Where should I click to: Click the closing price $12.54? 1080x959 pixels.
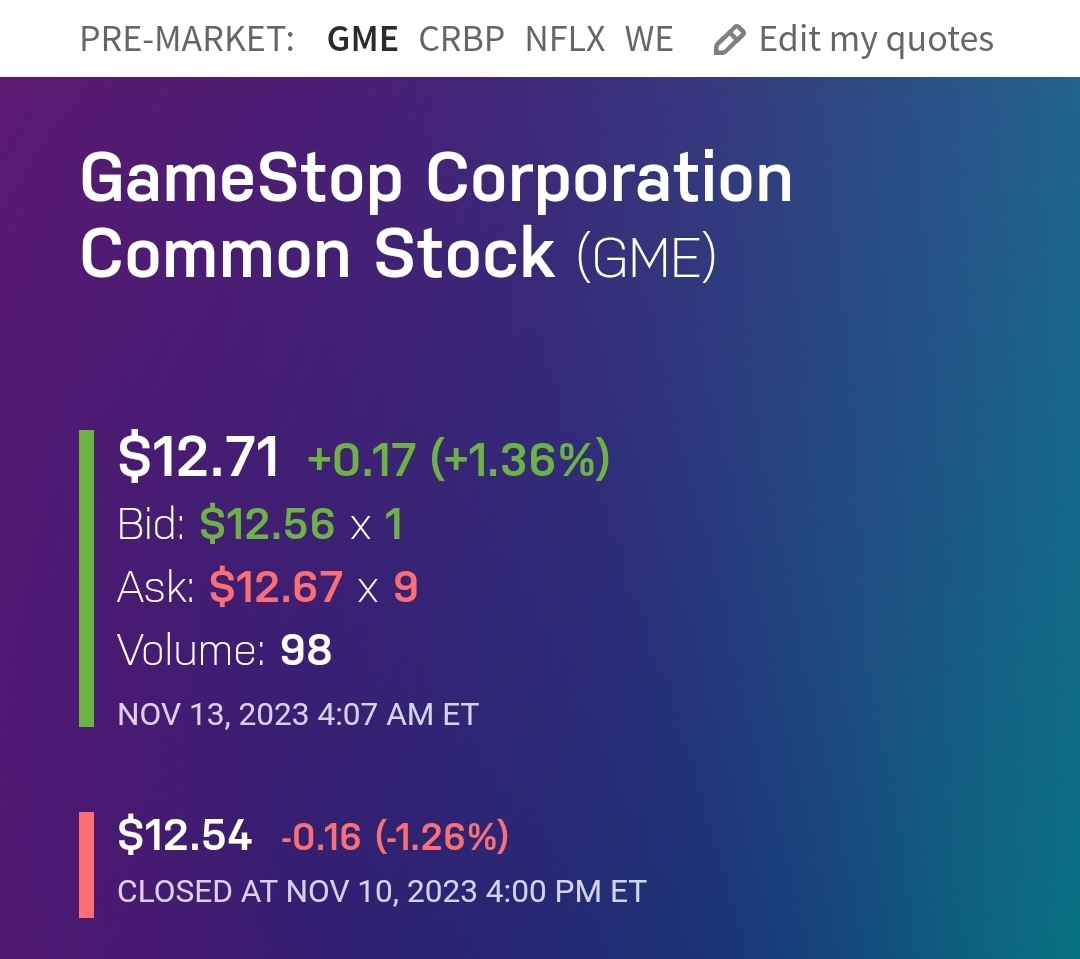point(185,835)
